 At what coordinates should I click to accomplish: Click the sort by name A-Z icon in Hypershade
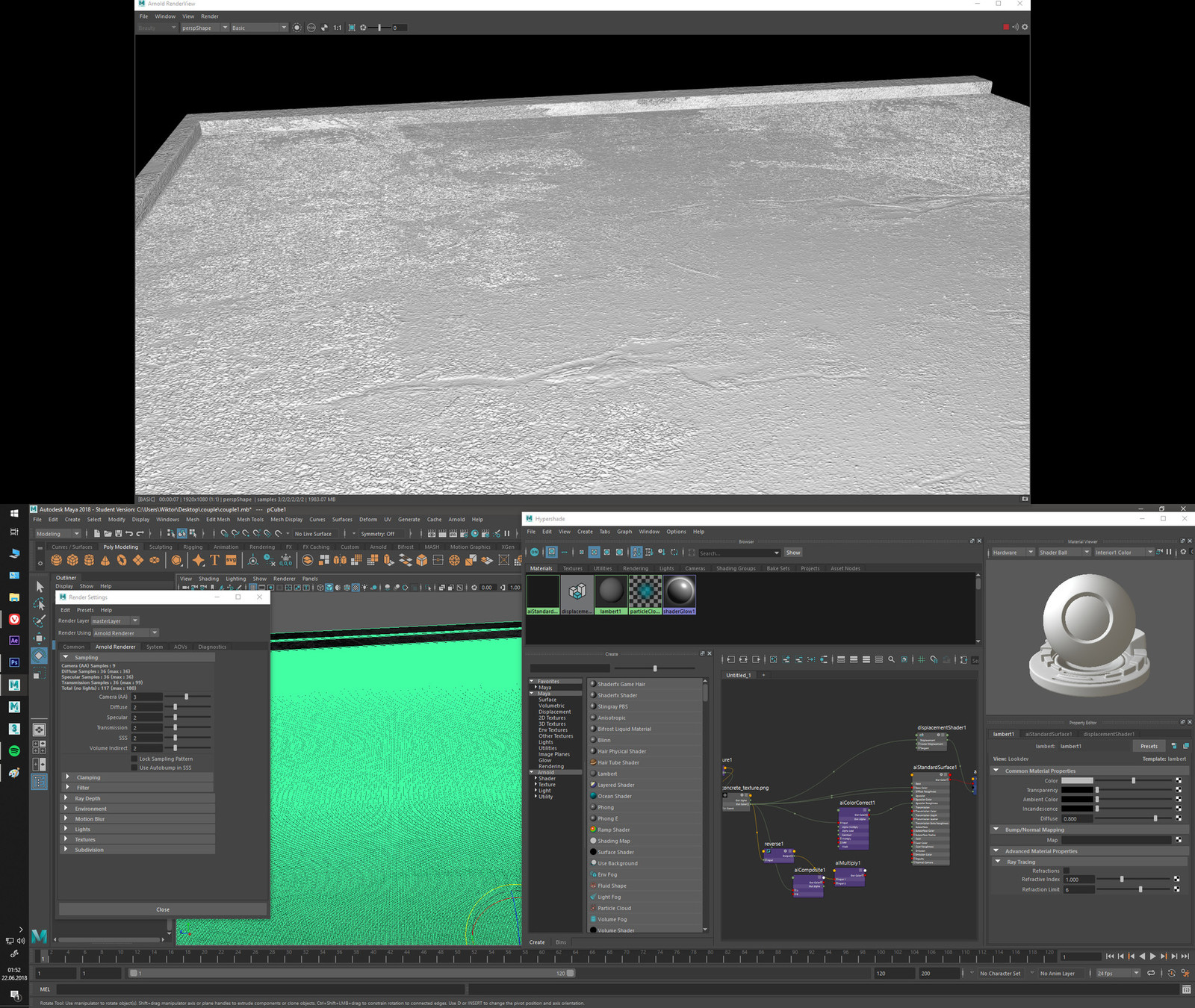click(636, 553)
